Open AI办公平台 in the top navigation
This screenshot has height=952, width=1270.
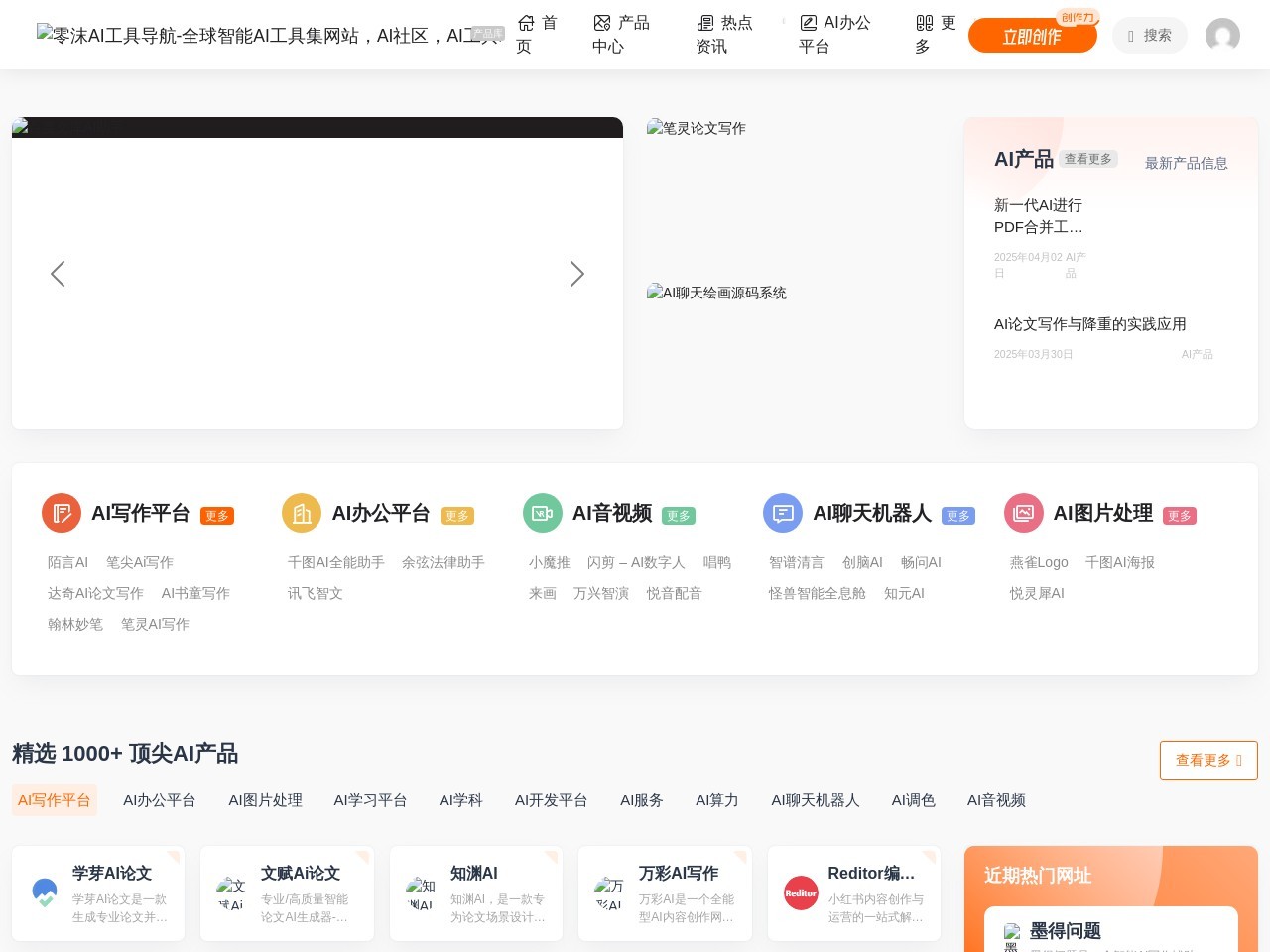[834, 35]
